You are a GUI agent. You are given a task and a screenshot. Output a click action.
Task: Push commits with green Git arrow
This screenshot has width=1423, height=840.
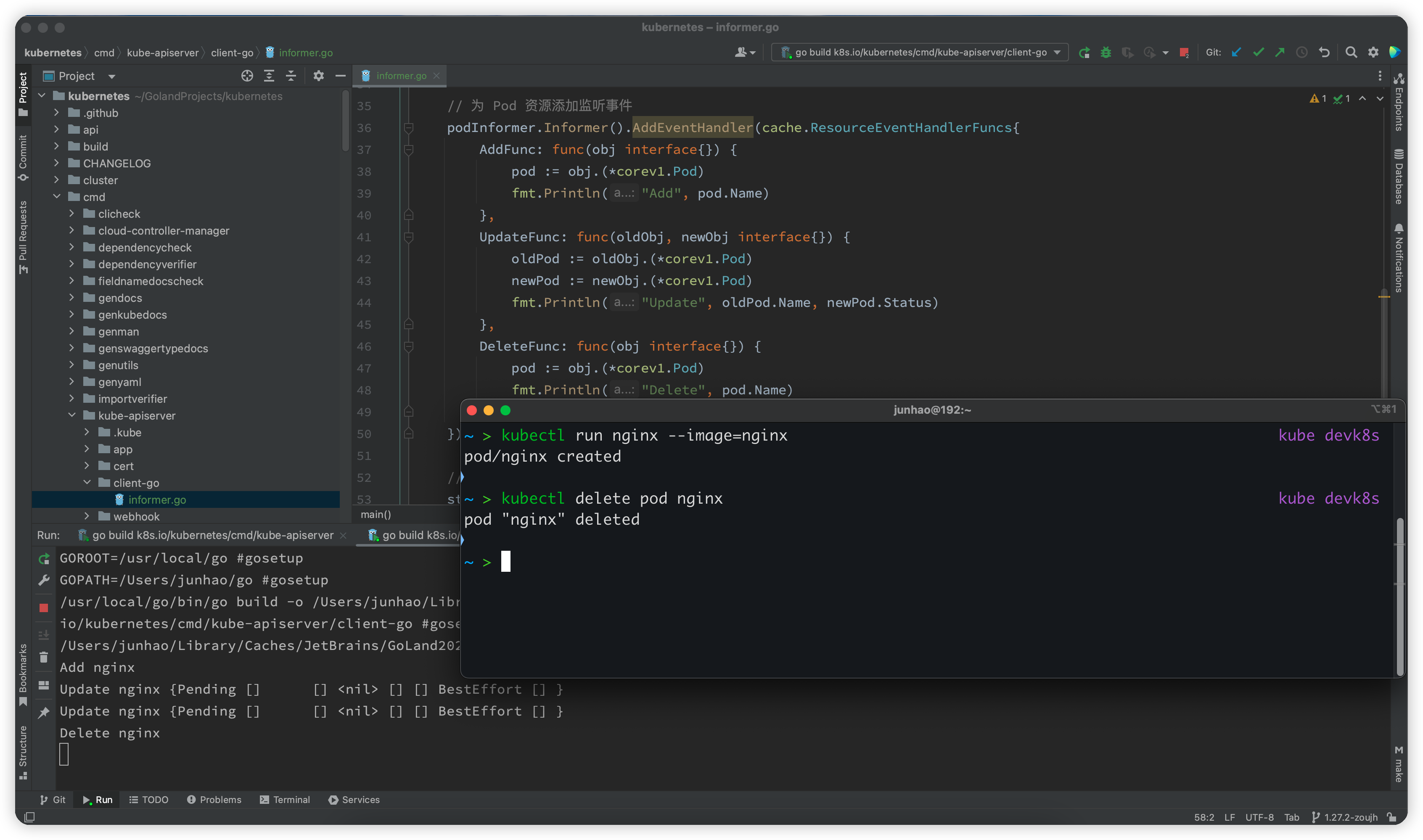(x=1280, y=53)
